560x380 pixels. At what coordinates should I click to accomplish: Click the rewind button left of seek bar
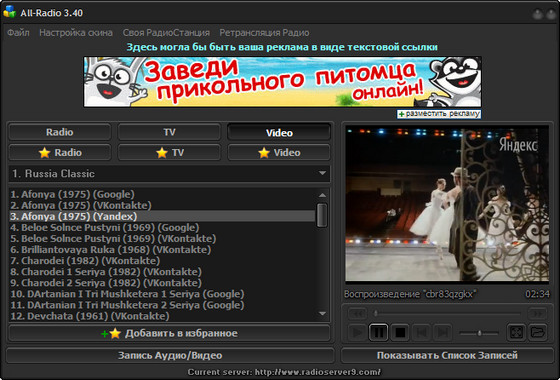coord(358,314)
